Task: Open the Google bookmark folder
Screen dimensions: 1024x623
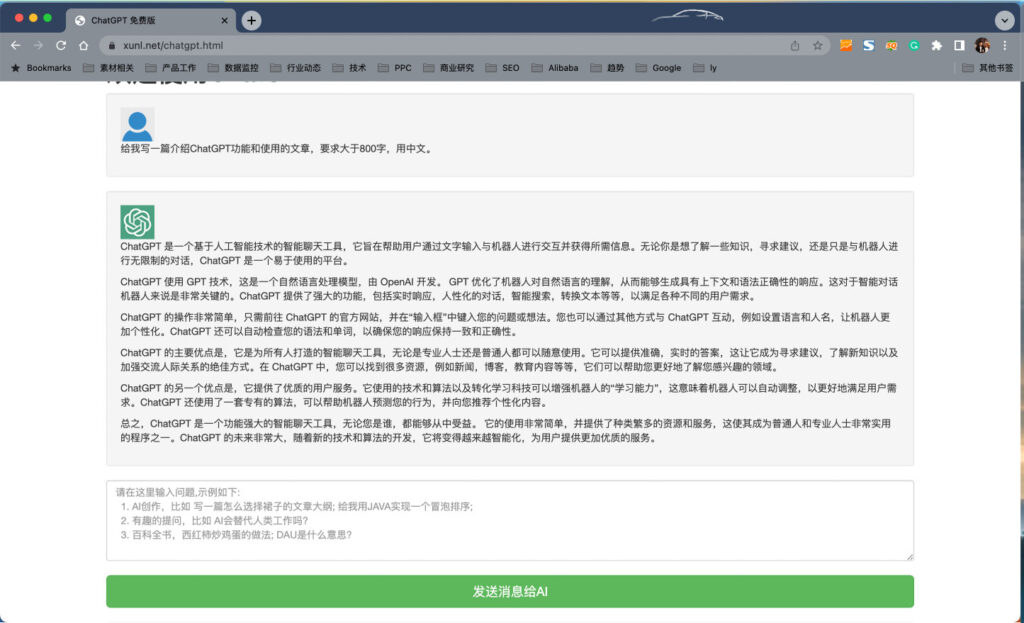Action: pos(658,68)
